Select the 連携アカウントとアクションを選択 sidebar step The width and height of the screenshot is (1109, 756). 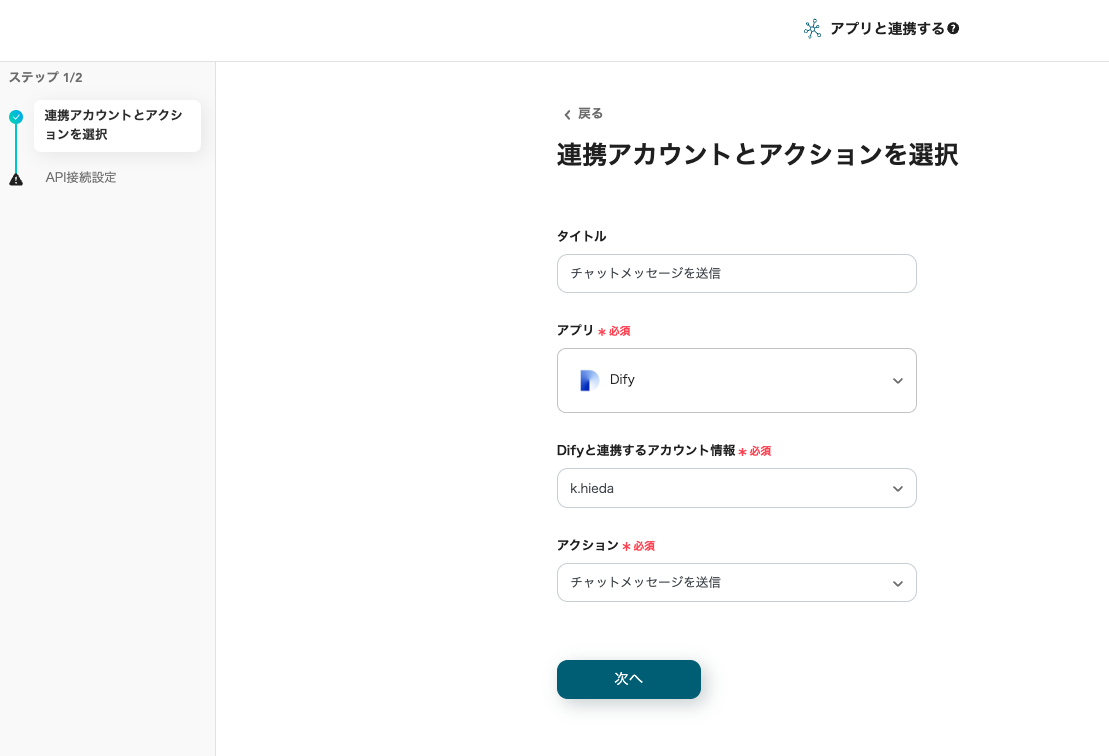116,125
